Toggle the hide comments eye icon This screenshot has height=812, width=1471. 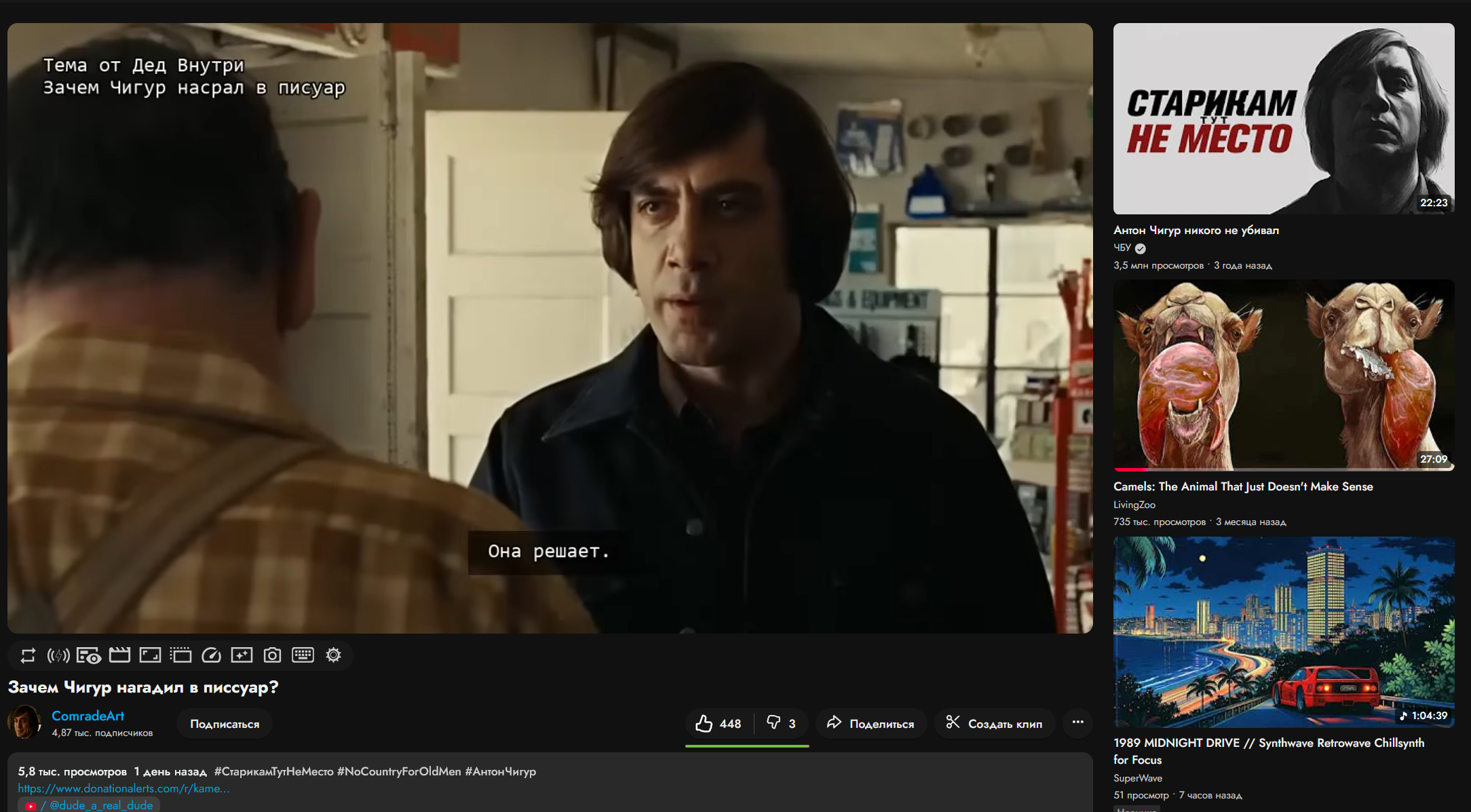coord(88,655)
